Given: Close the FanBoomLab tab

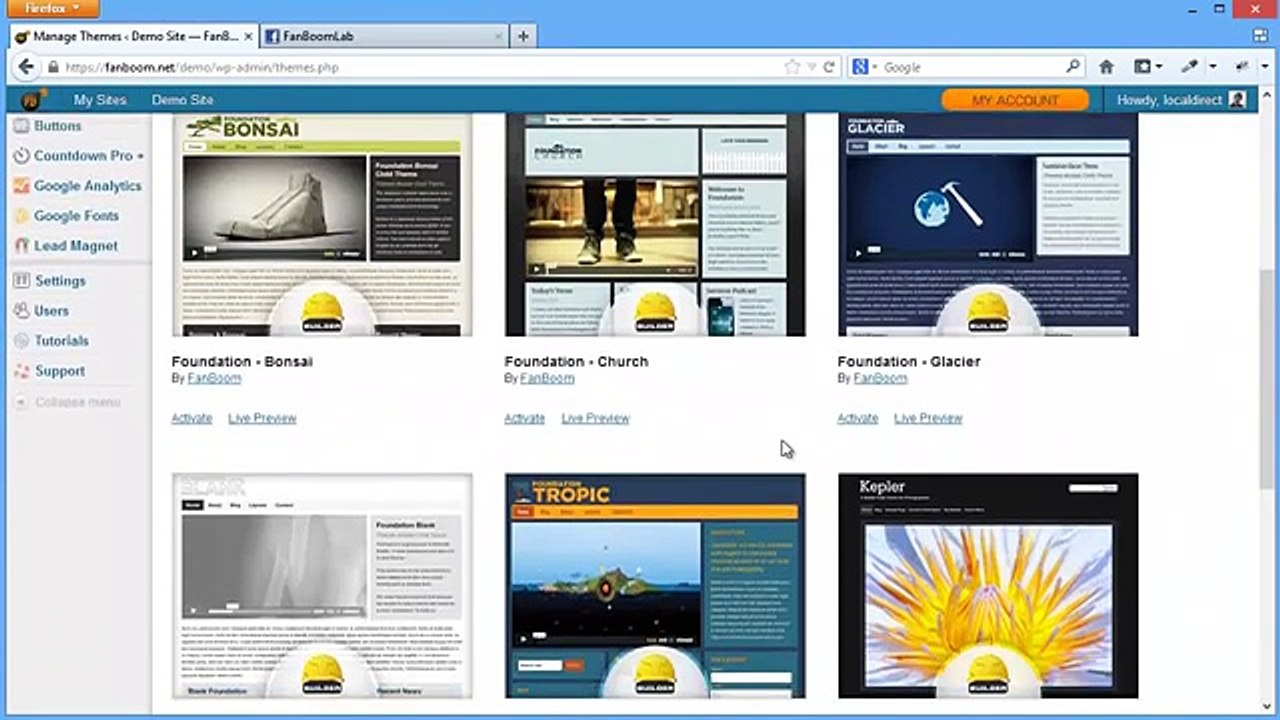Looking at the screenshot, I should tap(498, 36).
